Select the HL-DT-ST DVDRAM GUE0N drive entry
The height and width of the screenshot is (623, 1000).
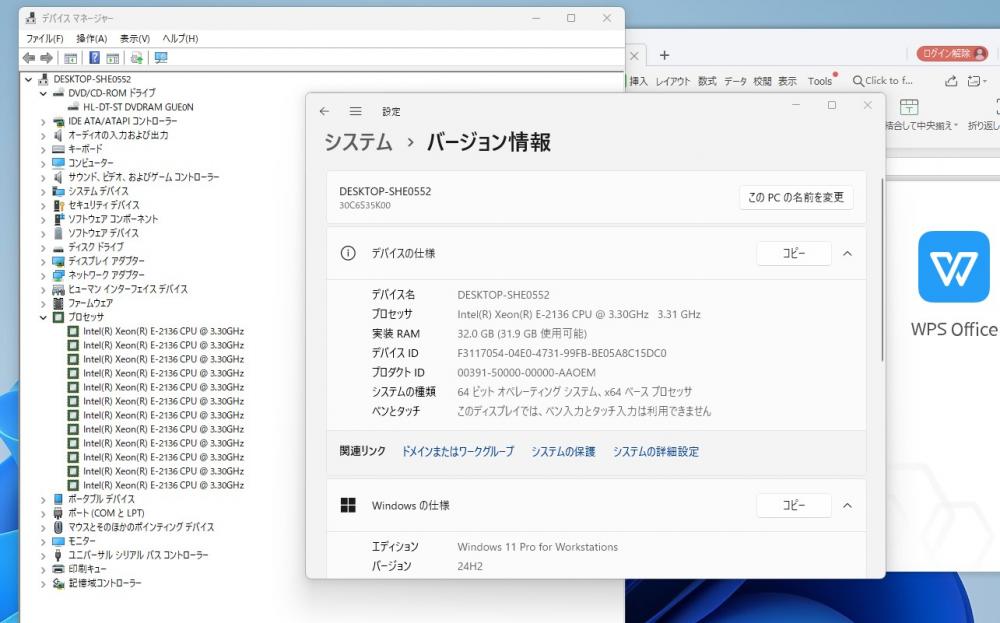[x=138, y=107]
